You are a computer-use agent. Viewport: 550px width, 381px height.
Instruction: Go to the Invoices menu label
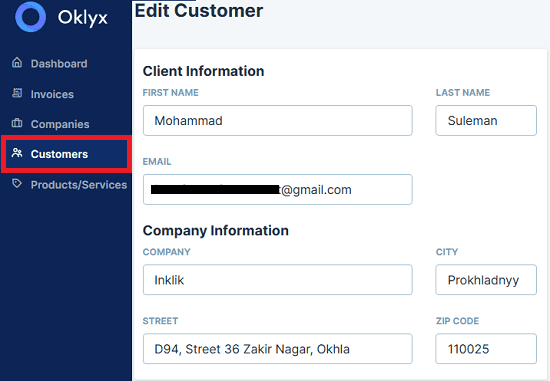(52, 94)
